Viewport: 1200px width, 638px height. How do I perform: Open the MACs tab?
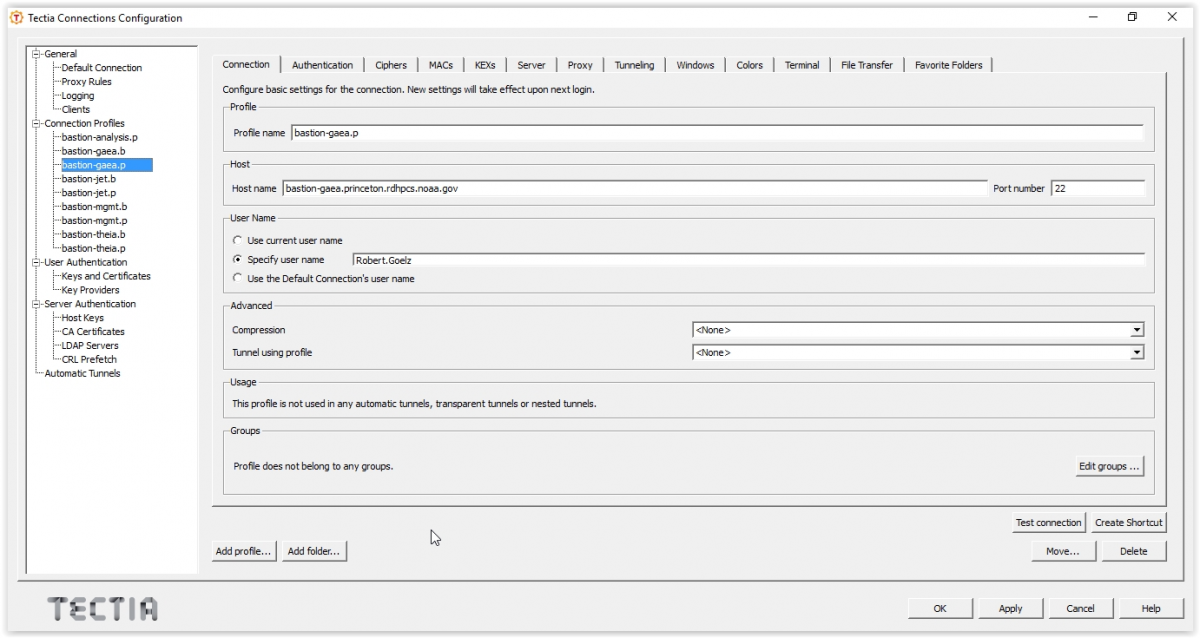(441, 65)
